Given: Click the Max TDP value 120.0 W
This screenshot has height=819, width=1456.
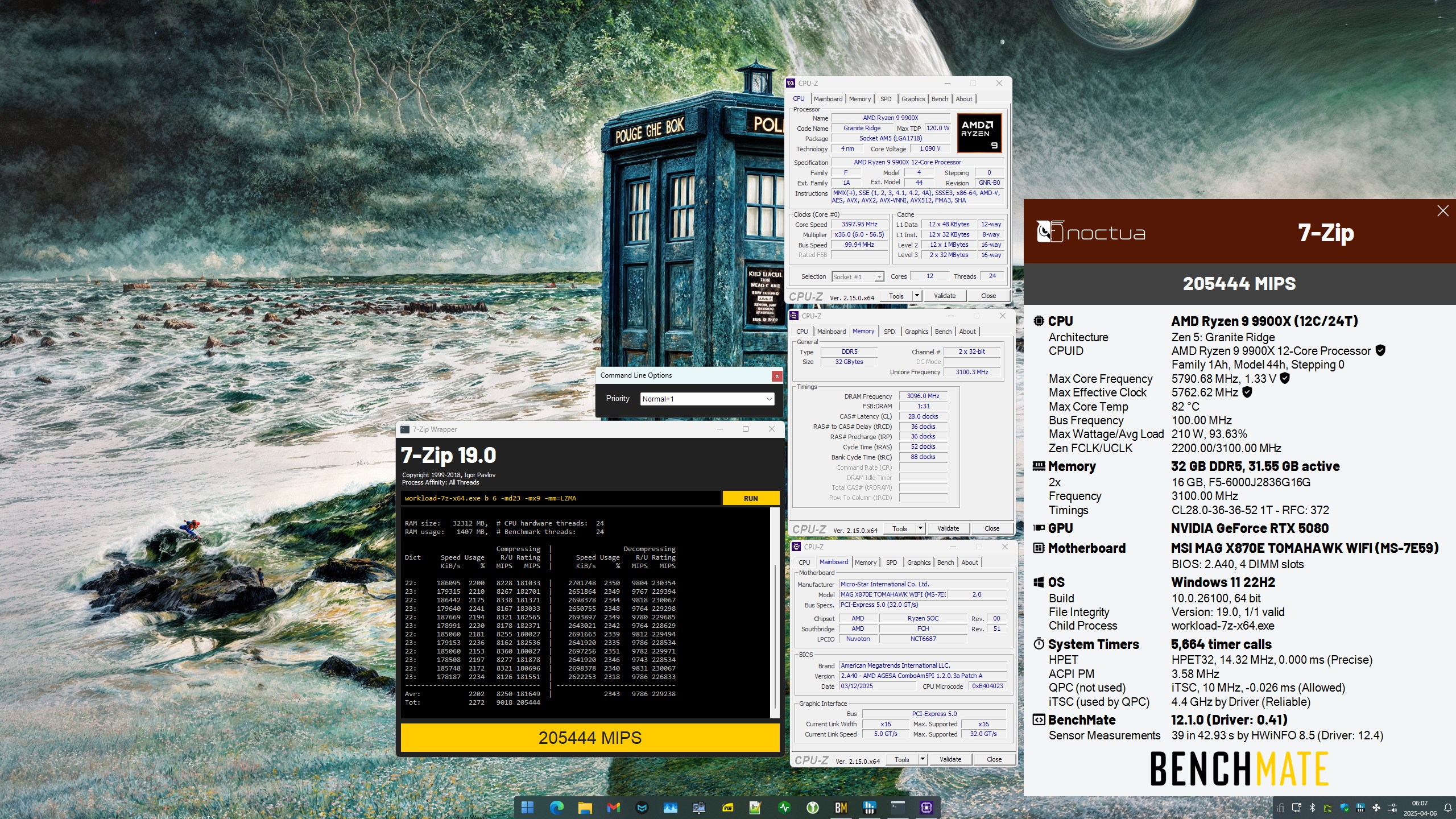Looking at the screenshot, I should tap(938, 129).
